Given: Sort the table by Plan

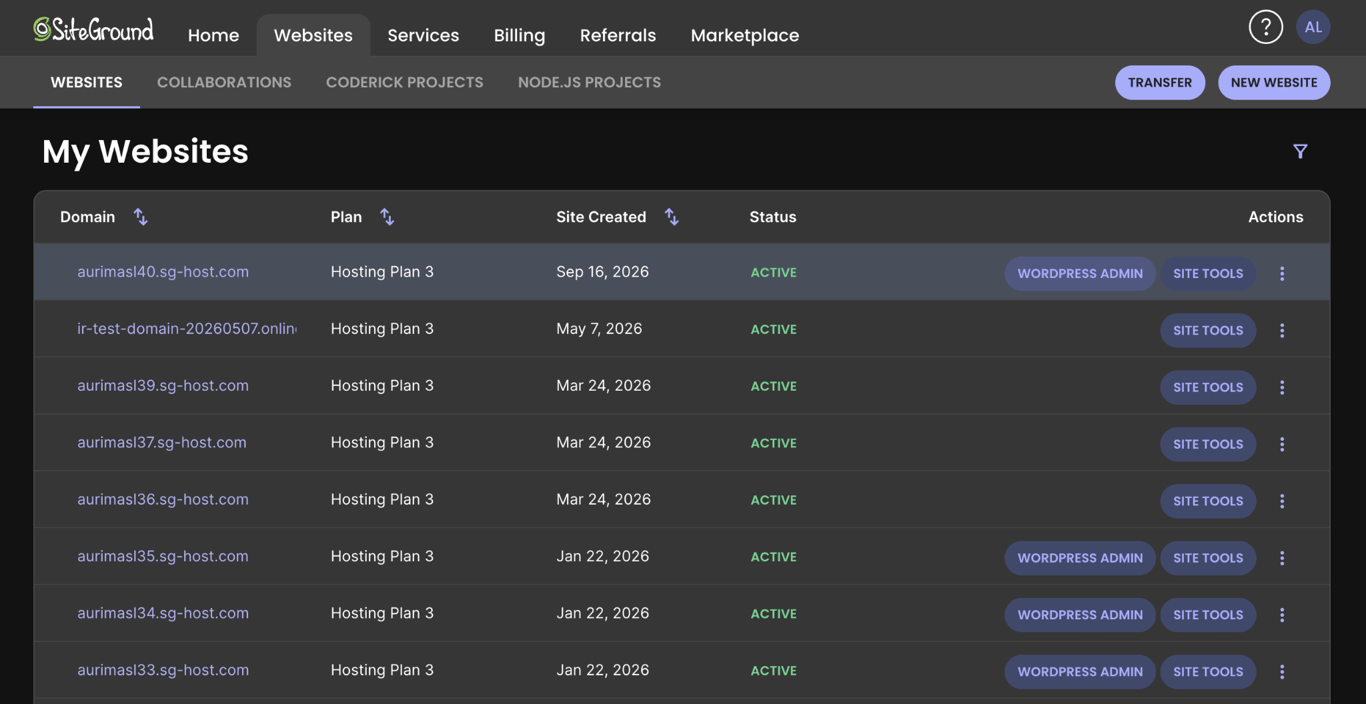Looking at the screenshot, I should (x=387, y=217).
